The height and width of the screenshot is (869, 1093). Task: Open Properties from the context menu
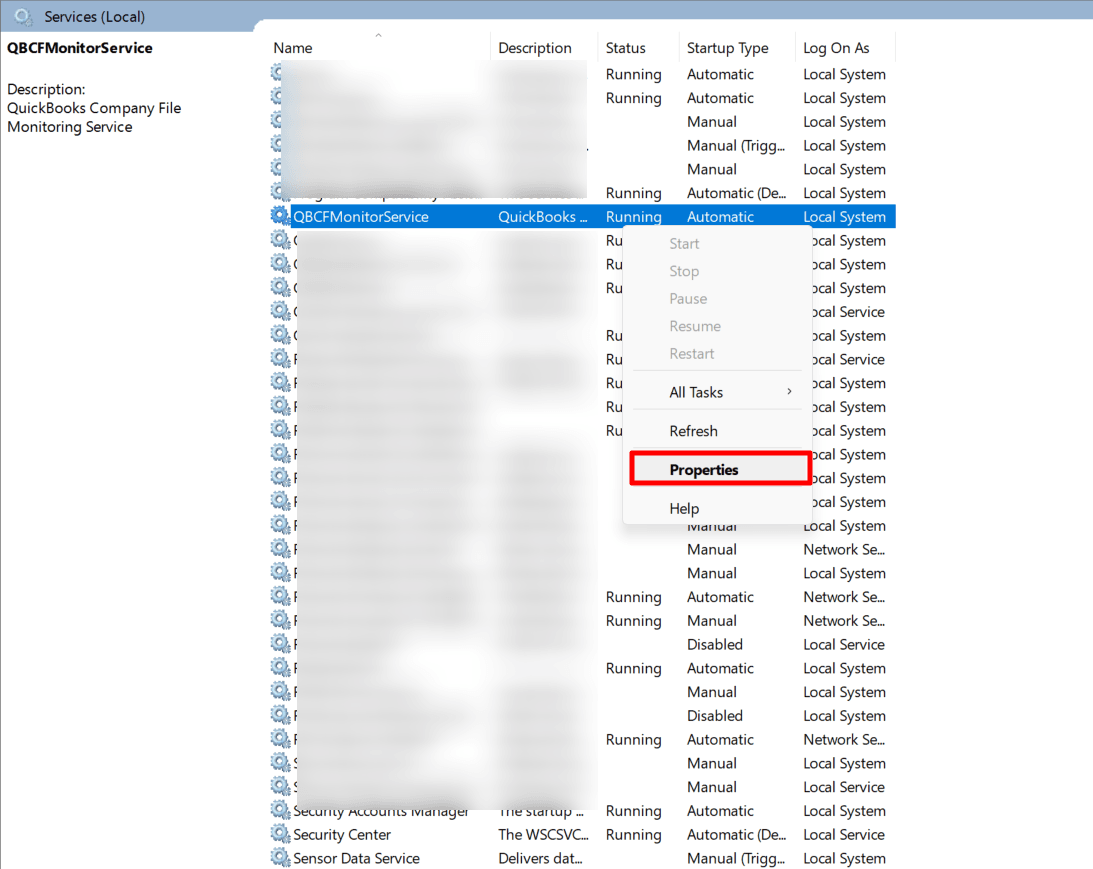[719, 469]
